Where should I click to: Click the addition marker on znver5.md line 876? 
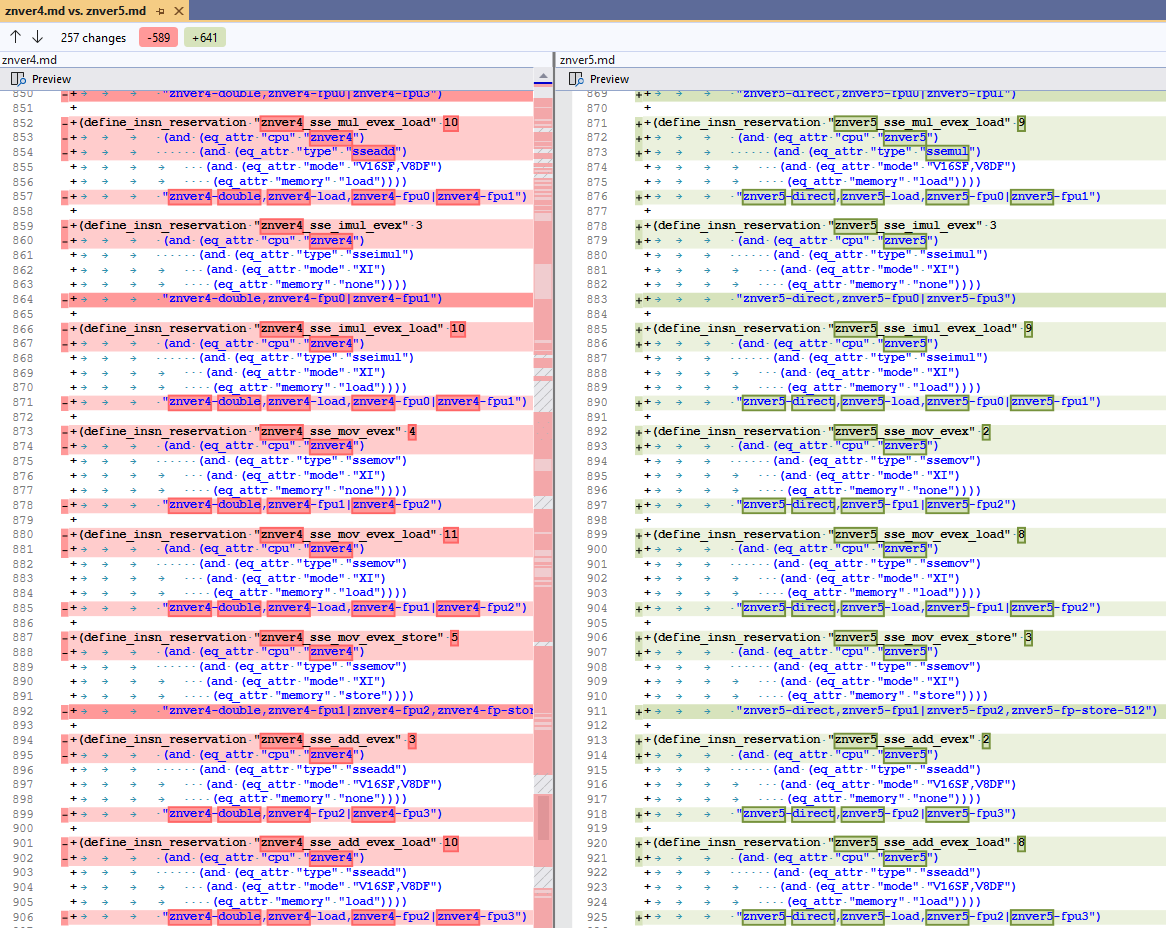639,196
